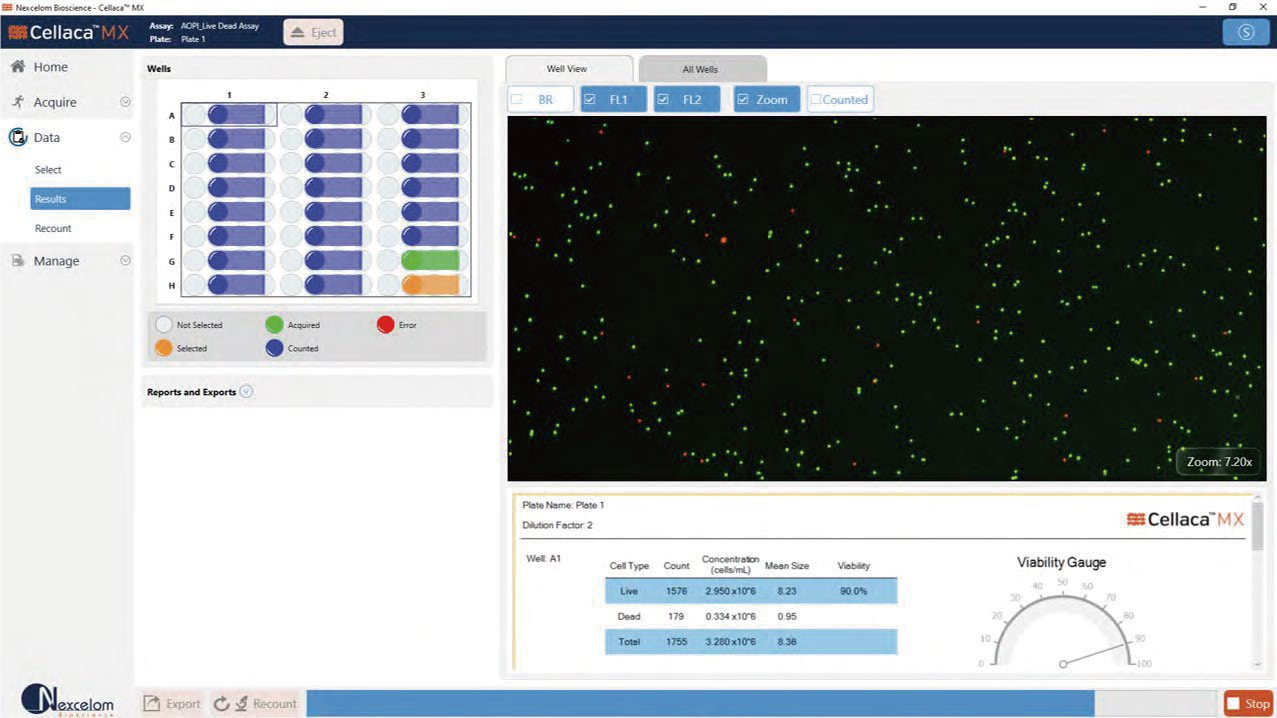Expand the Reports and Exports section
1277x718 pixels.
246,392
